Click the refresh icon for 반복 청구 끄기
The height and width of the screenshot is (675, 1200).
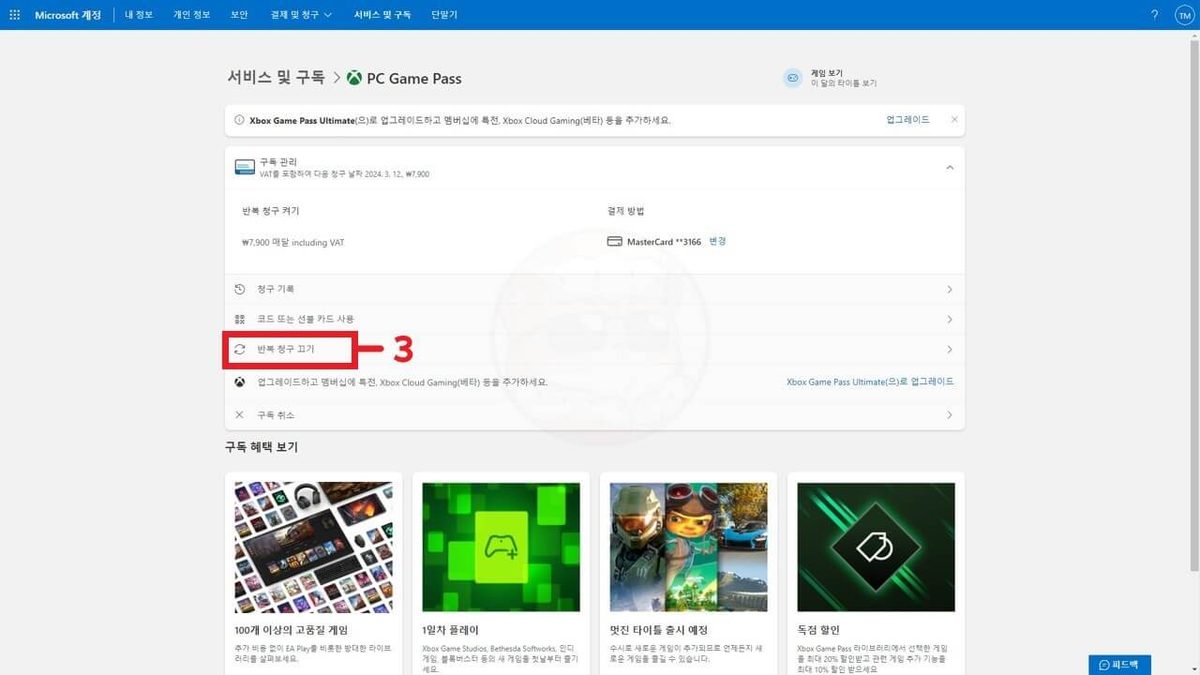[x=240, y=350]
